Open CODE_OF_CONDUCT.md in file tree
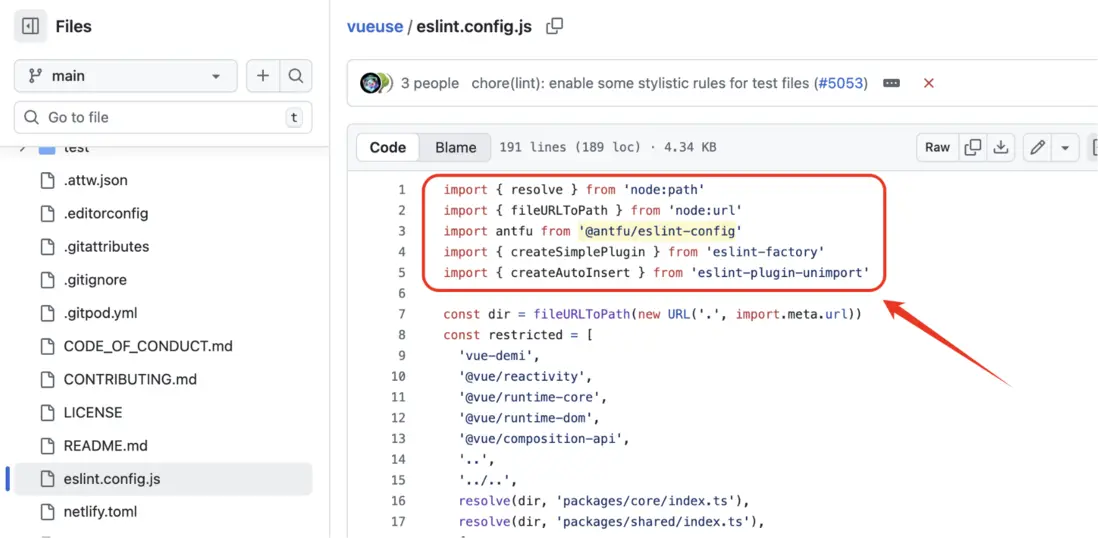Viewport: 1098px width, 538px height. (x=148, y=346)
